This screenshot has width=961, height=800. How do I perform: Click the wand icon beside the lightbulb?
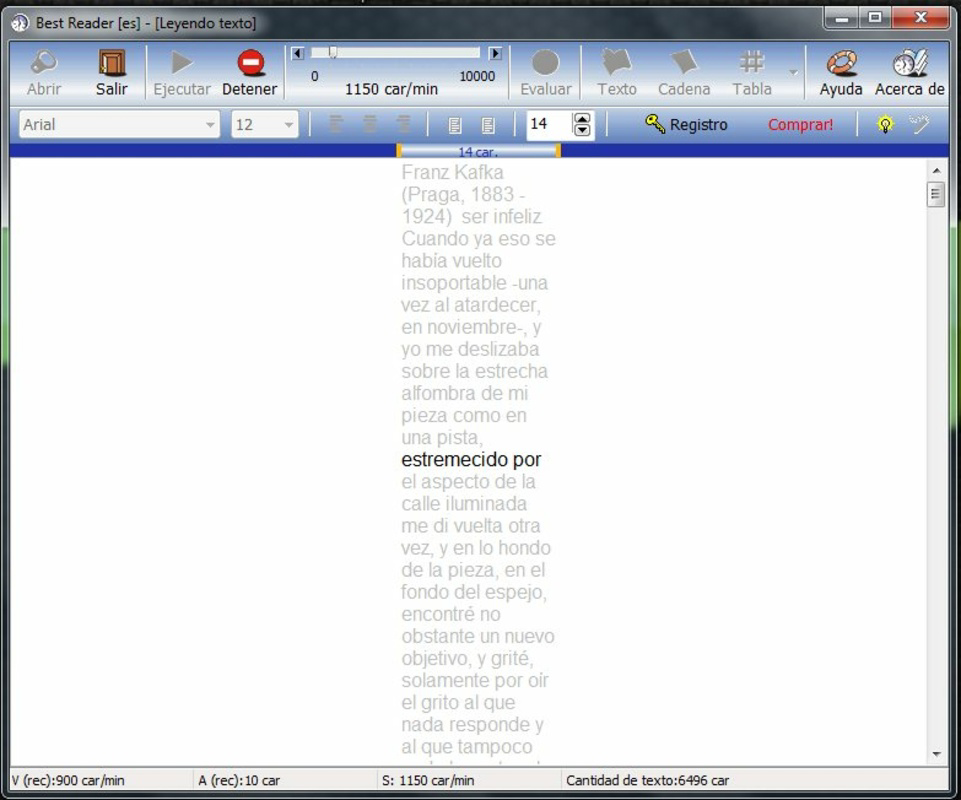coord(919,124)
